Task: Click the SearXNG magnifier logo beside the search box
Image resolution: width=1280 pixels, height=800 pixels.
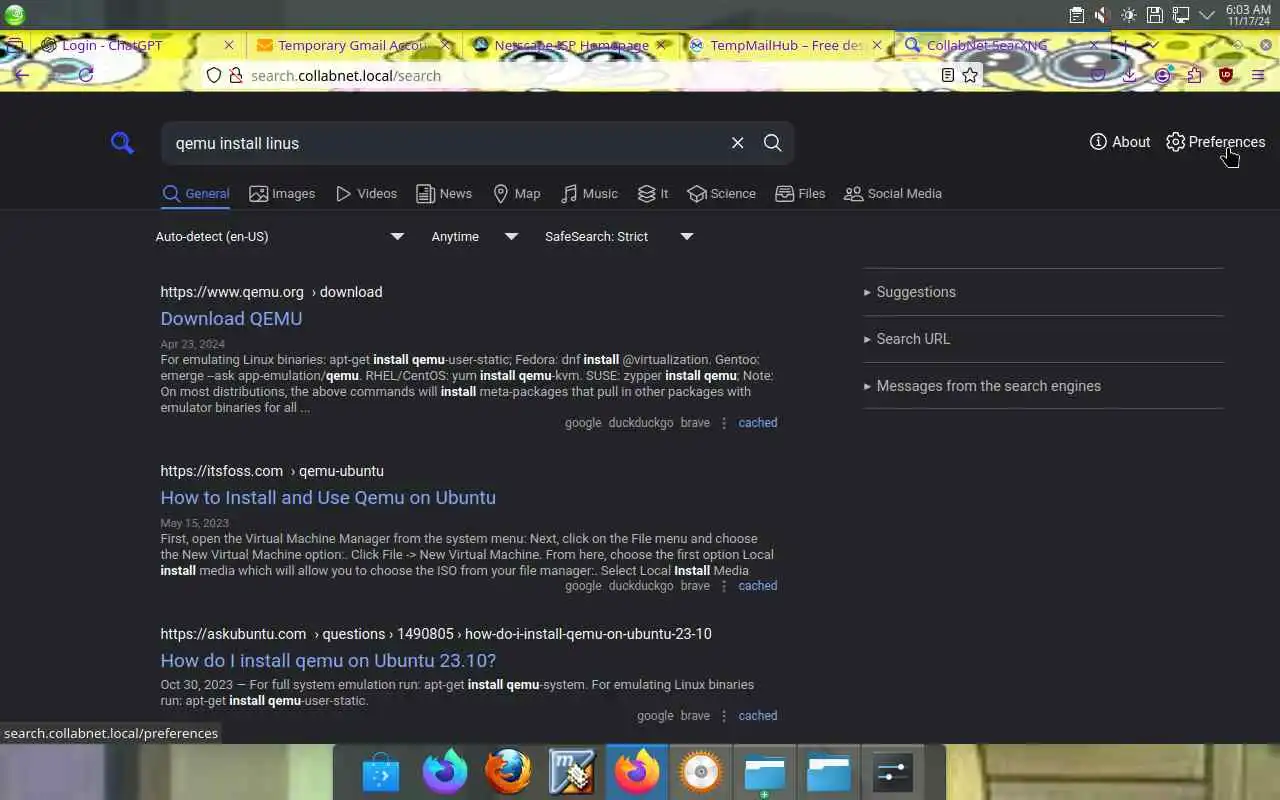Action: pos(122,143)
